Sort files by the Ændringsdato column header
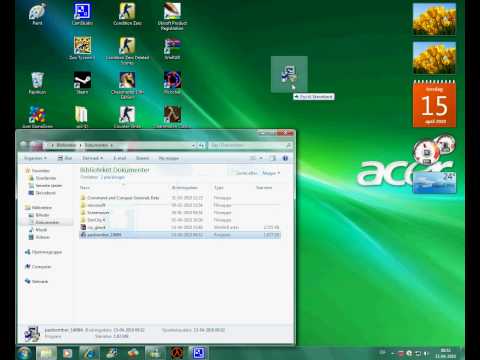 [184, 188]
